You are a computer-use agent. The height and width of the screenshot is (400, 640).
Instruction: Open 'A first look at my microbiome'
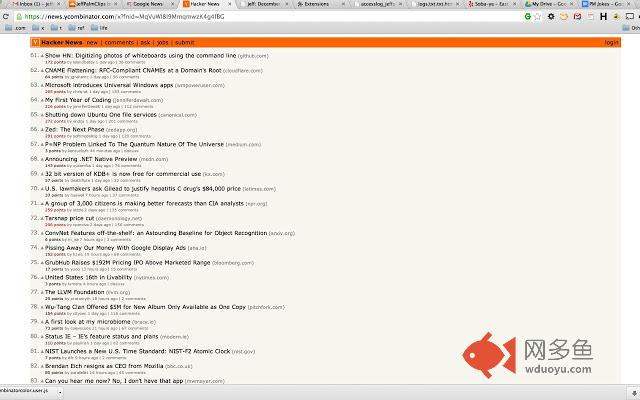(87, 322)
